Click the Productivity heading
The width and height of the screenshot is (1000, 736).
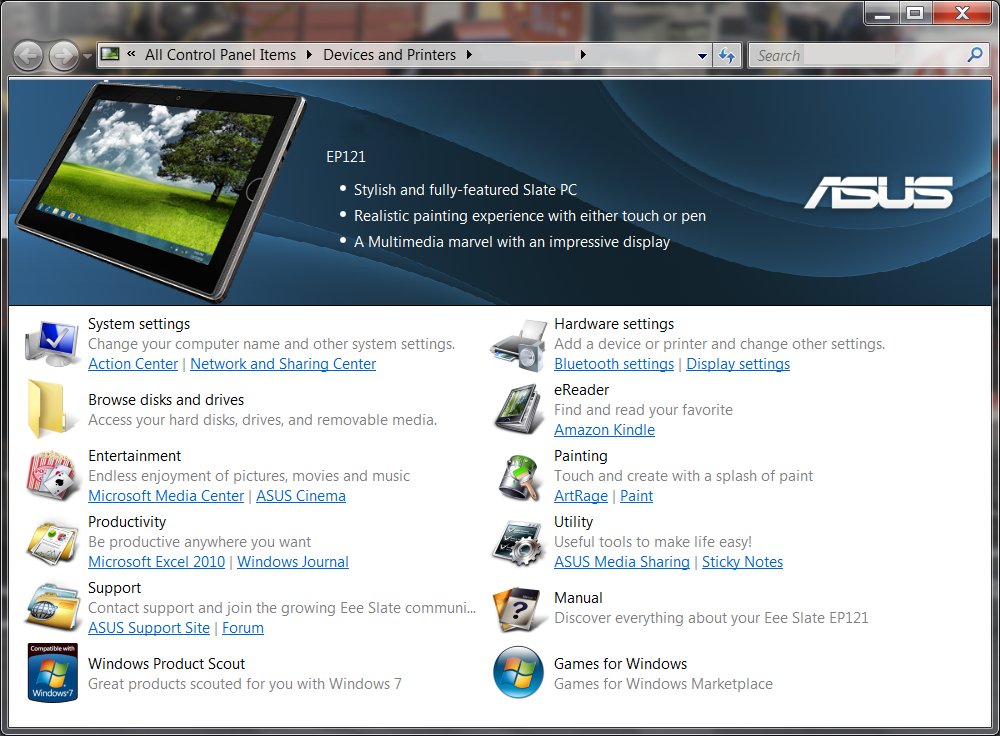pos(127,522)
